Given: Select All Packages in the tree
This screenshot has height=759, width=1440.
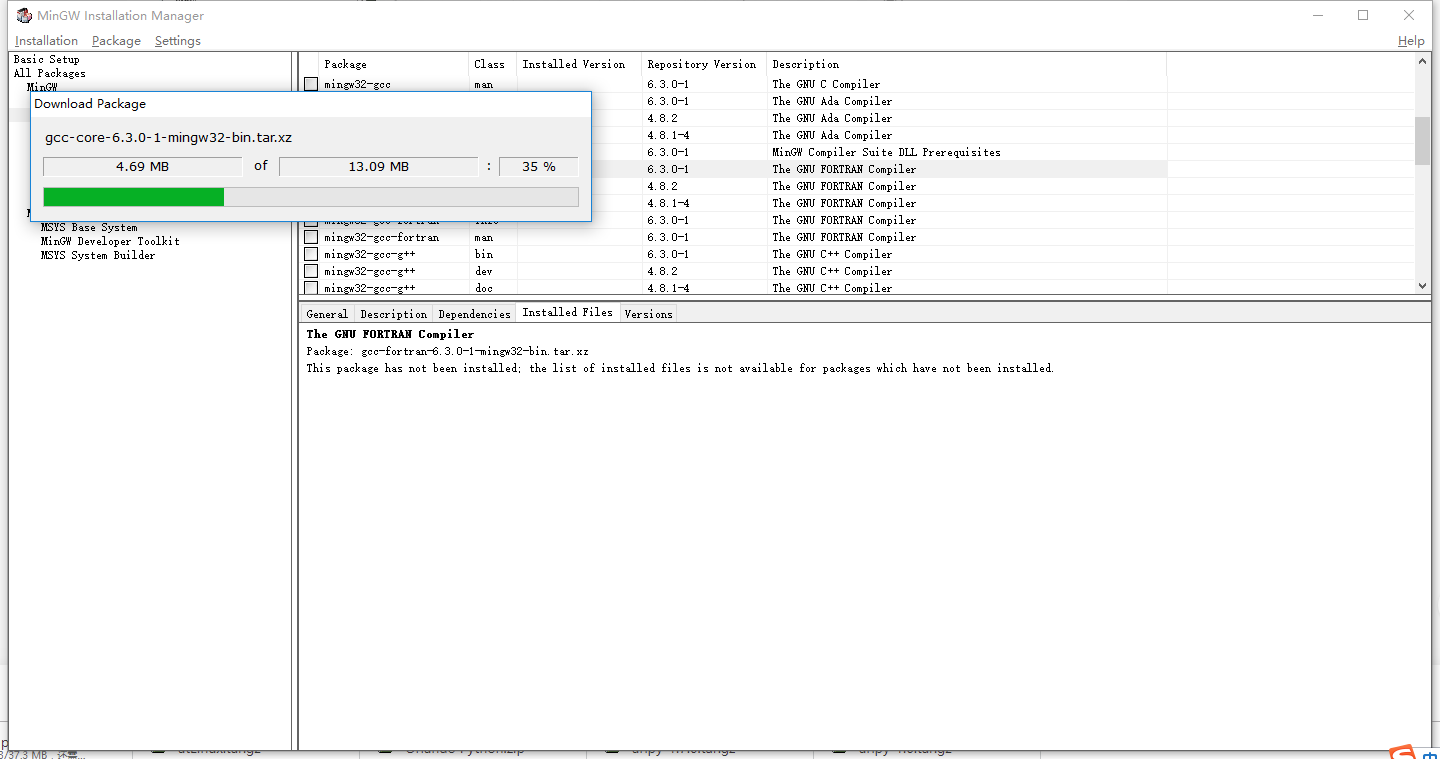Looking at the screenshot, I should [x=49, y=73].
